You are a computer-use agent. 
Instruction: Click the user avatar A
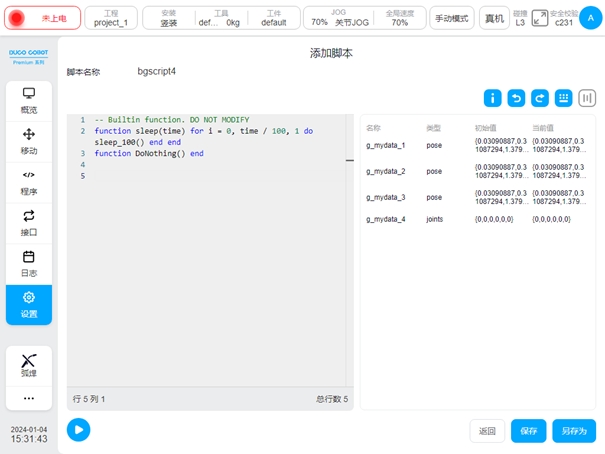click(x=589, y=18)
